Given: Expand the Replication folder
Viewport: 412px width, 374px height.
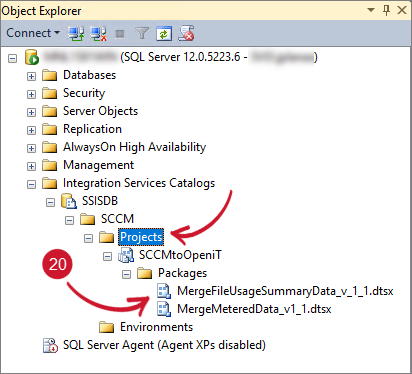Looking at the screenshot, I should [31, 130].
